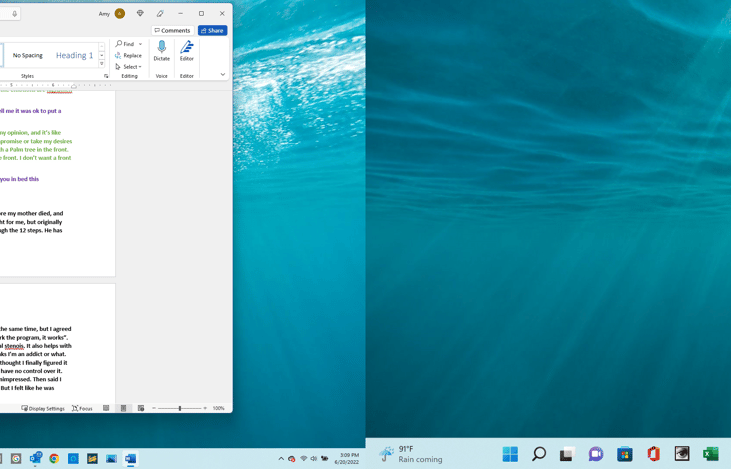
Task: Click the OneDrive cloud tray icon
Action: (292, 459)
